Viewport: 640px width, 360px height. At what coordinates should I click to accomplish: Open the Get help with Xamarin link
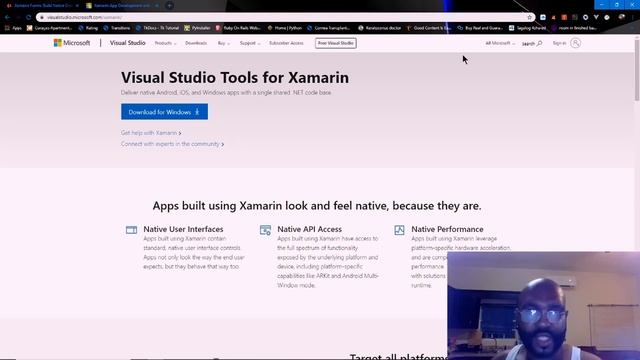click(151, 133)
